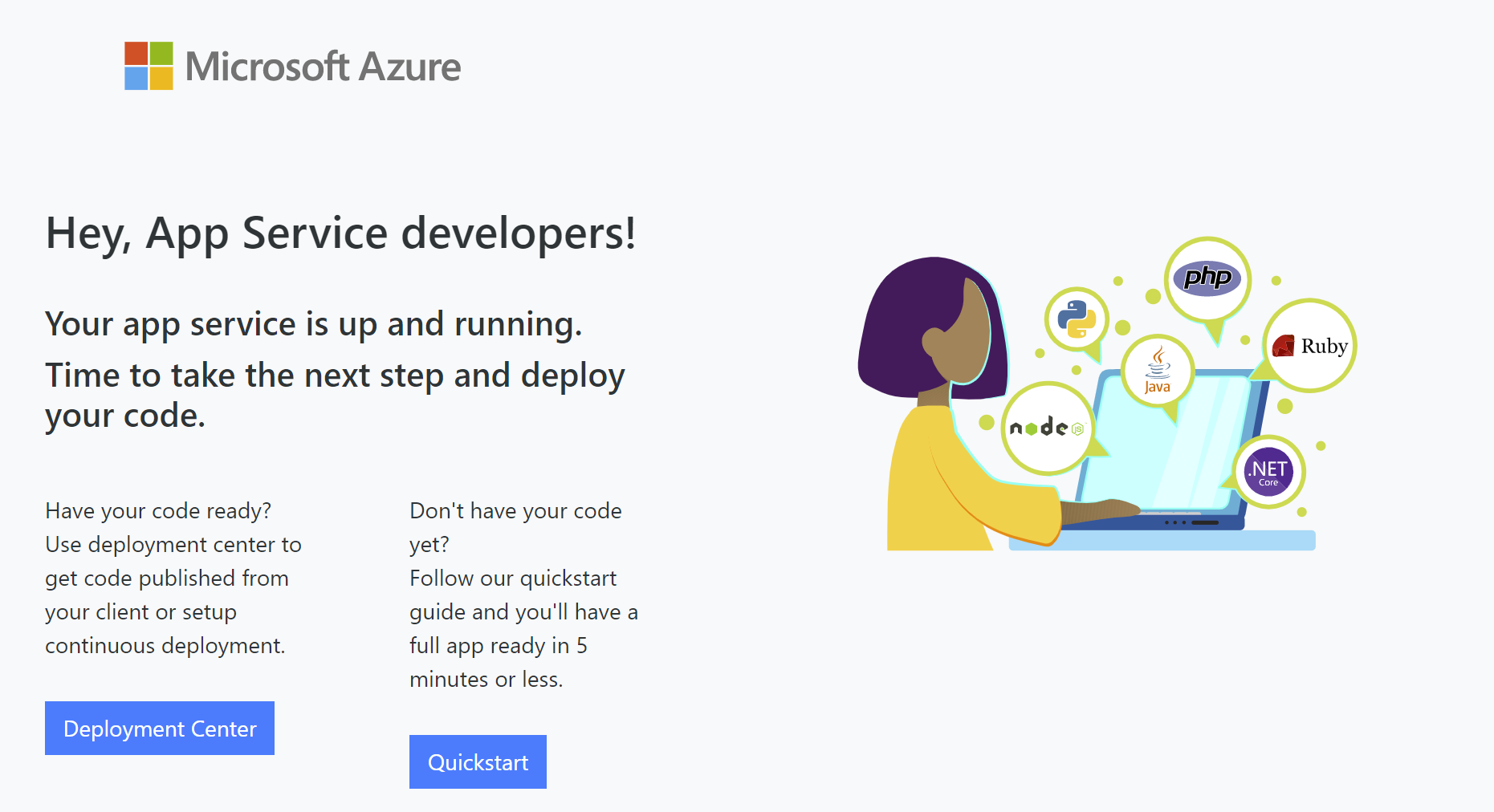This screenshot has height=812, width=1494.
Task: Click the "Have your code ready?" text
Action: 158,511
